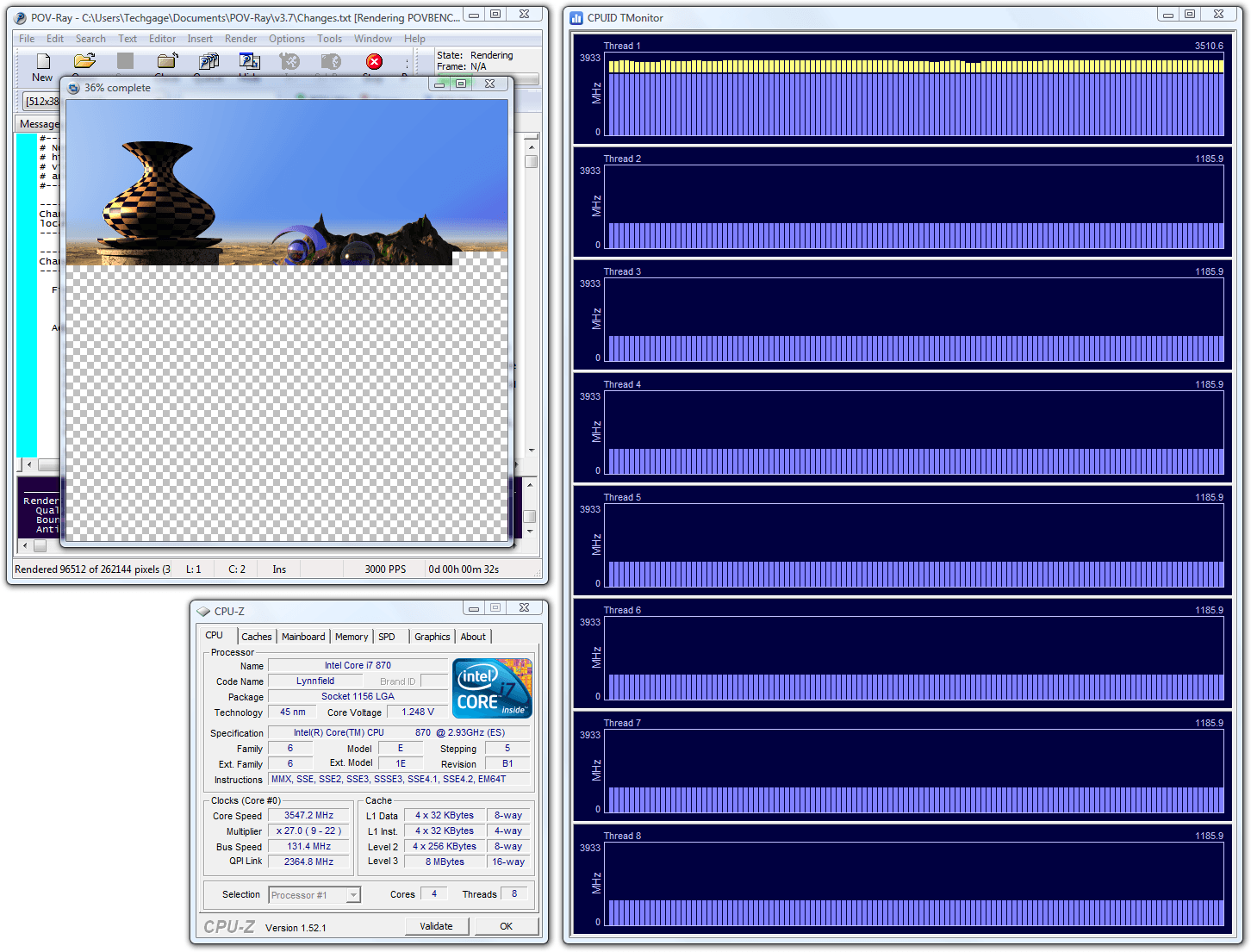The height and width of the screenshot is (952, 1251).
Task: Click the messages pane horizontal scroll-left arrow
Action: (28, 465)
